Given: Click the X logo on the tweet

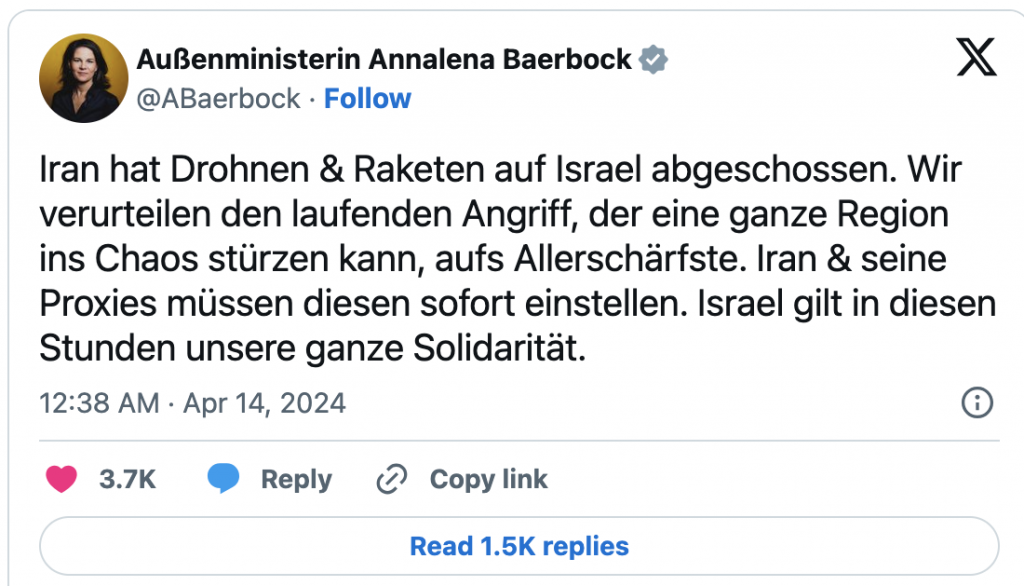Looking at the screenshot, I should (x=976, y=61).
